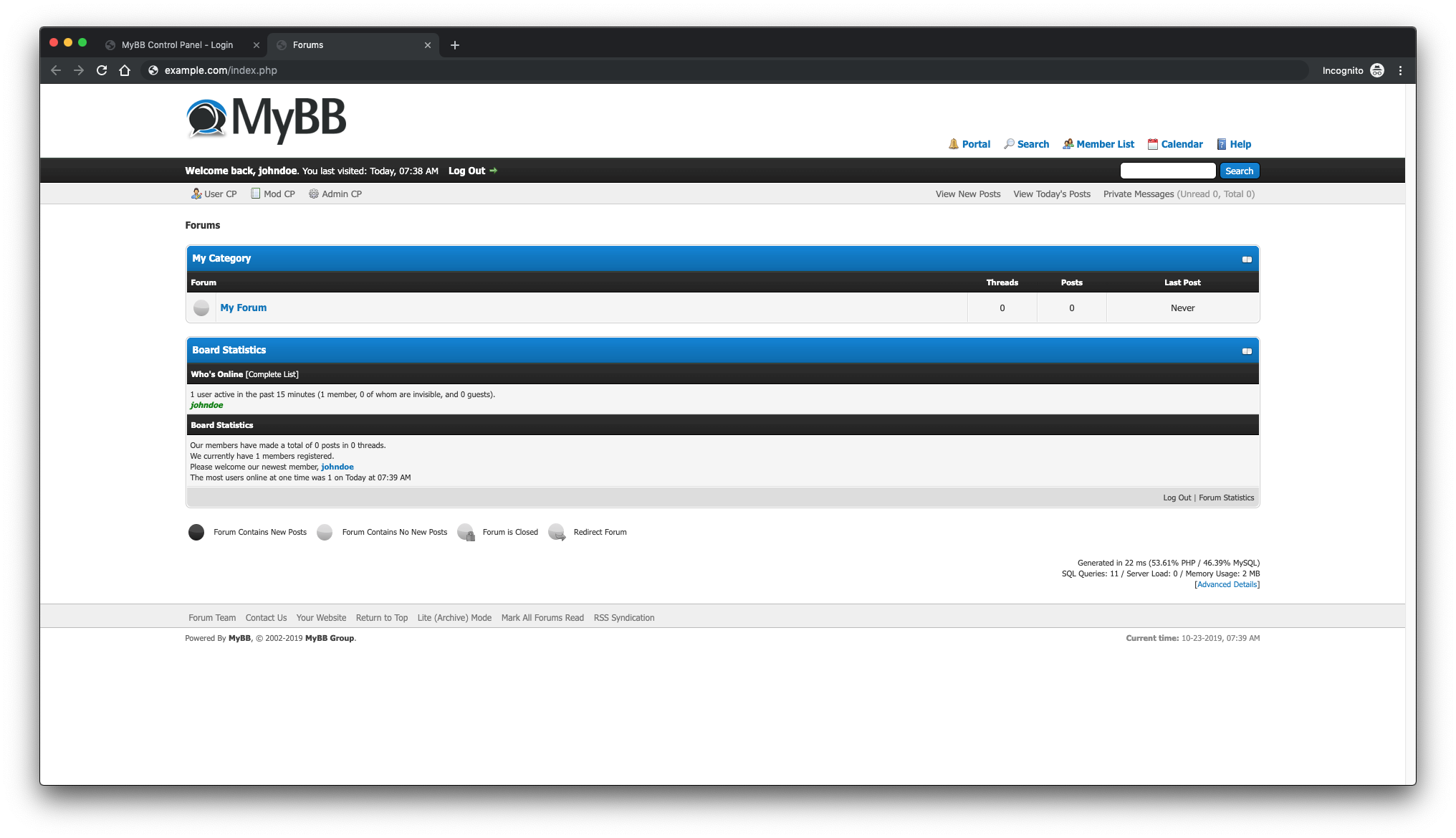Click the Calendar icon

(x=1152, y=144)
